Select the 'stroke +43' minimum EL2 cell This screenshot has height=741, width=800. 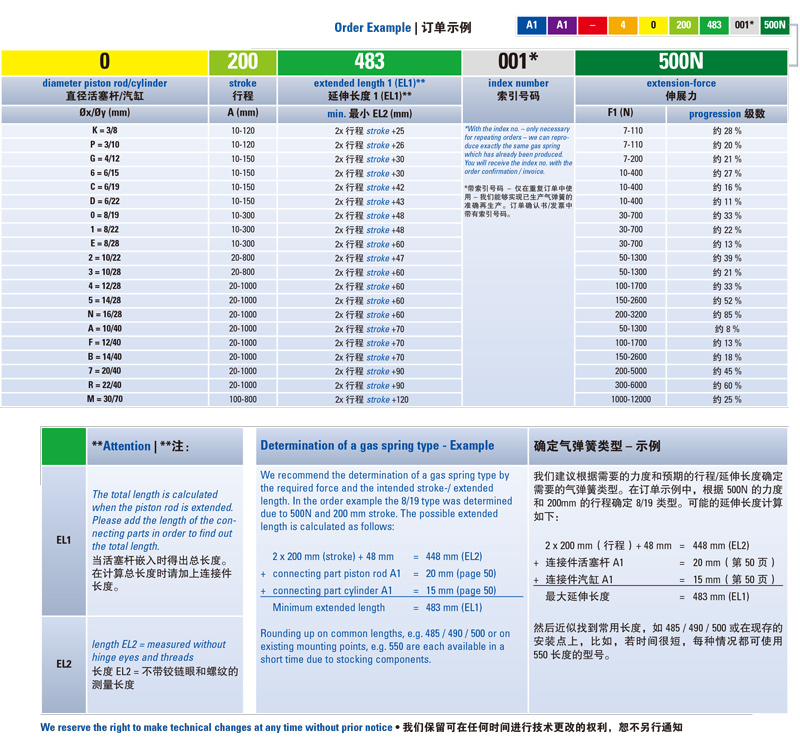369,202
